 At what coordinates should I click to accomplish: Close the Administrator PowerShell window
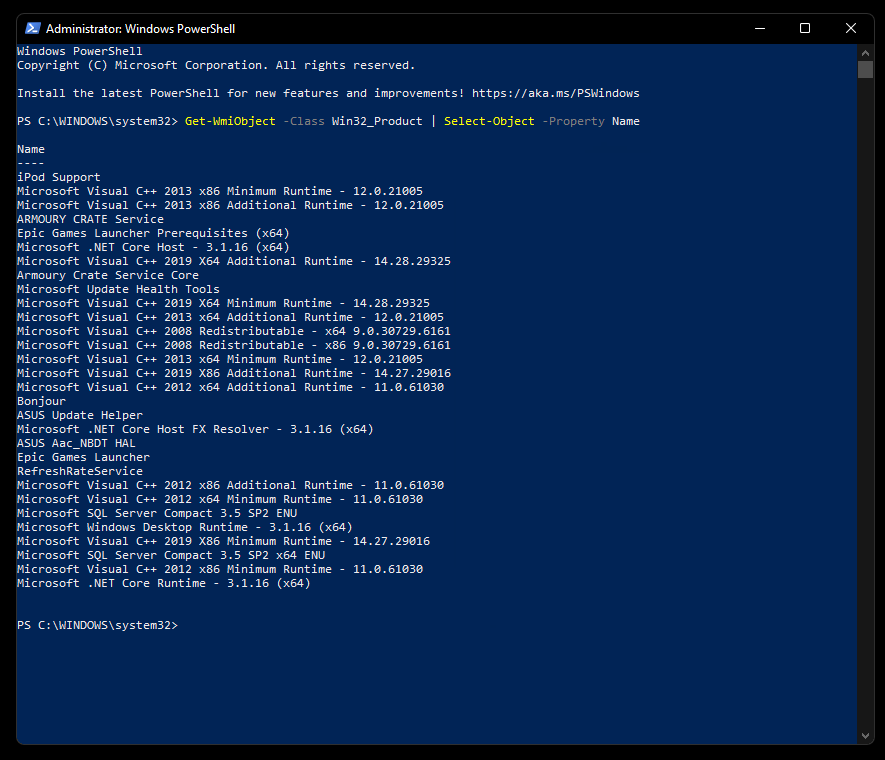[x=851, y=28]
